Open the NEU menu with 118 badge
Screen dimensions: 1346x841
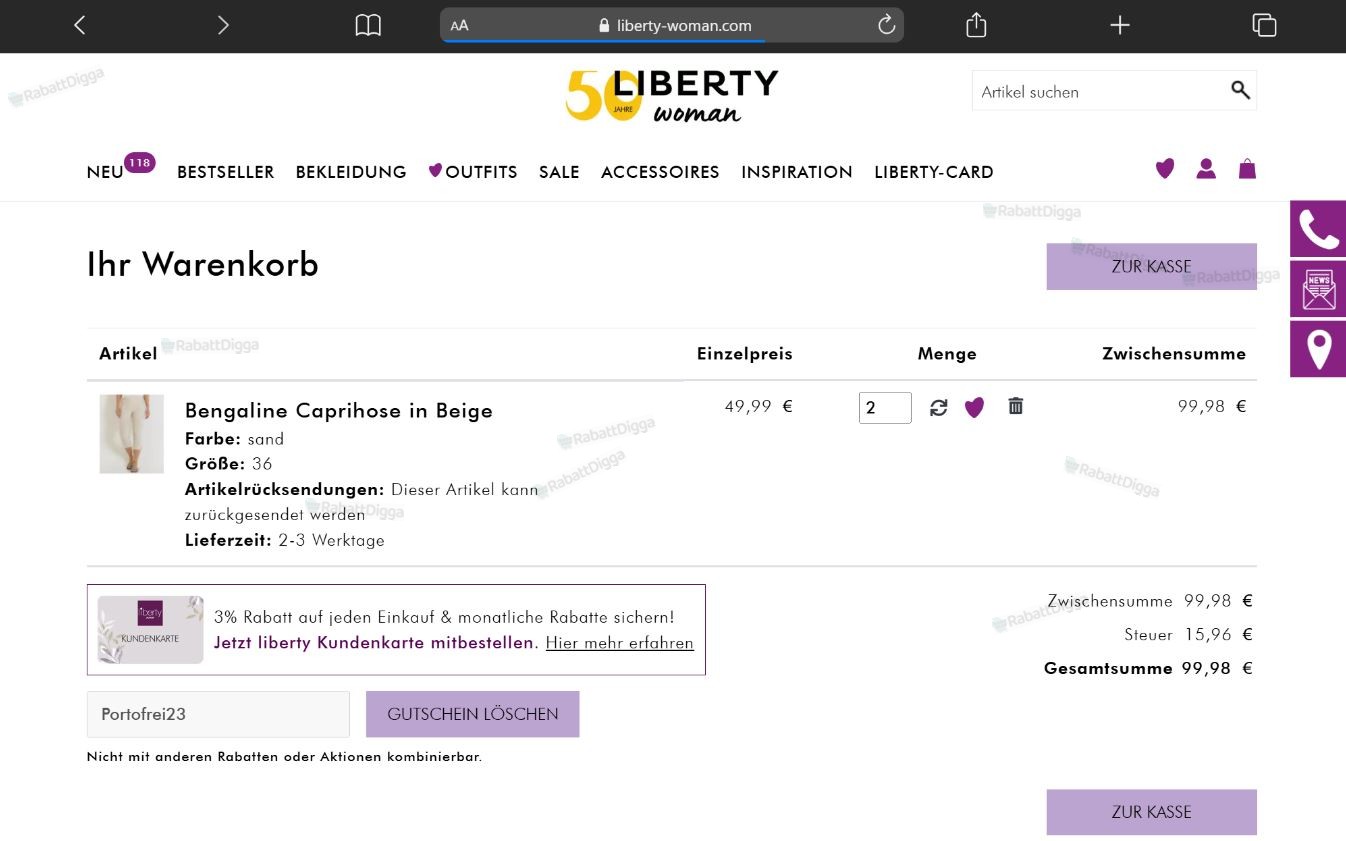pos(120,169)
